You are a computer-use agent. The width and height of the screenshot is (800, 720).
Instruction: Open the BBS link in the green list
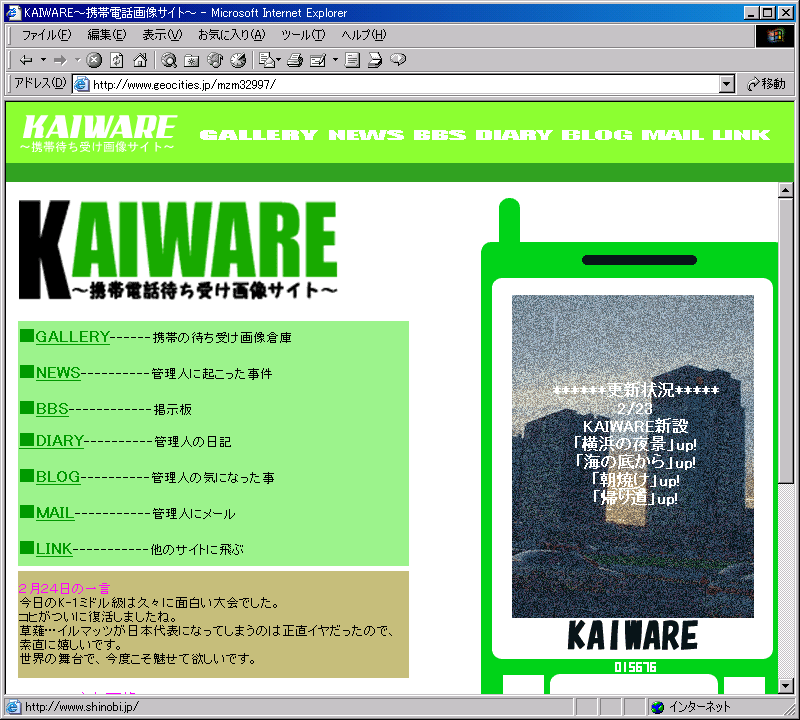pos(52,408)
